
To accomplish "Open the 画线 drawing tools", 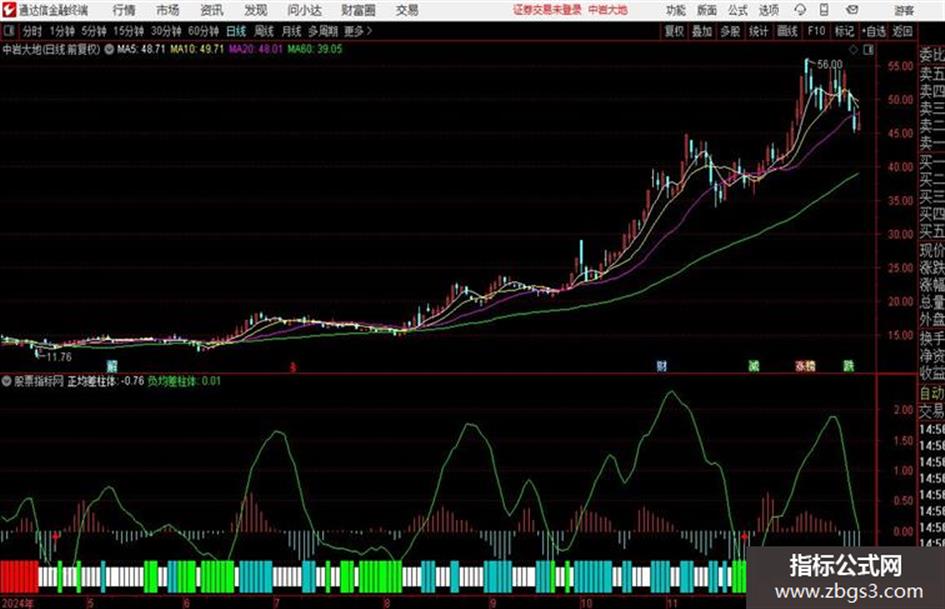I will (x=787, y=31).
